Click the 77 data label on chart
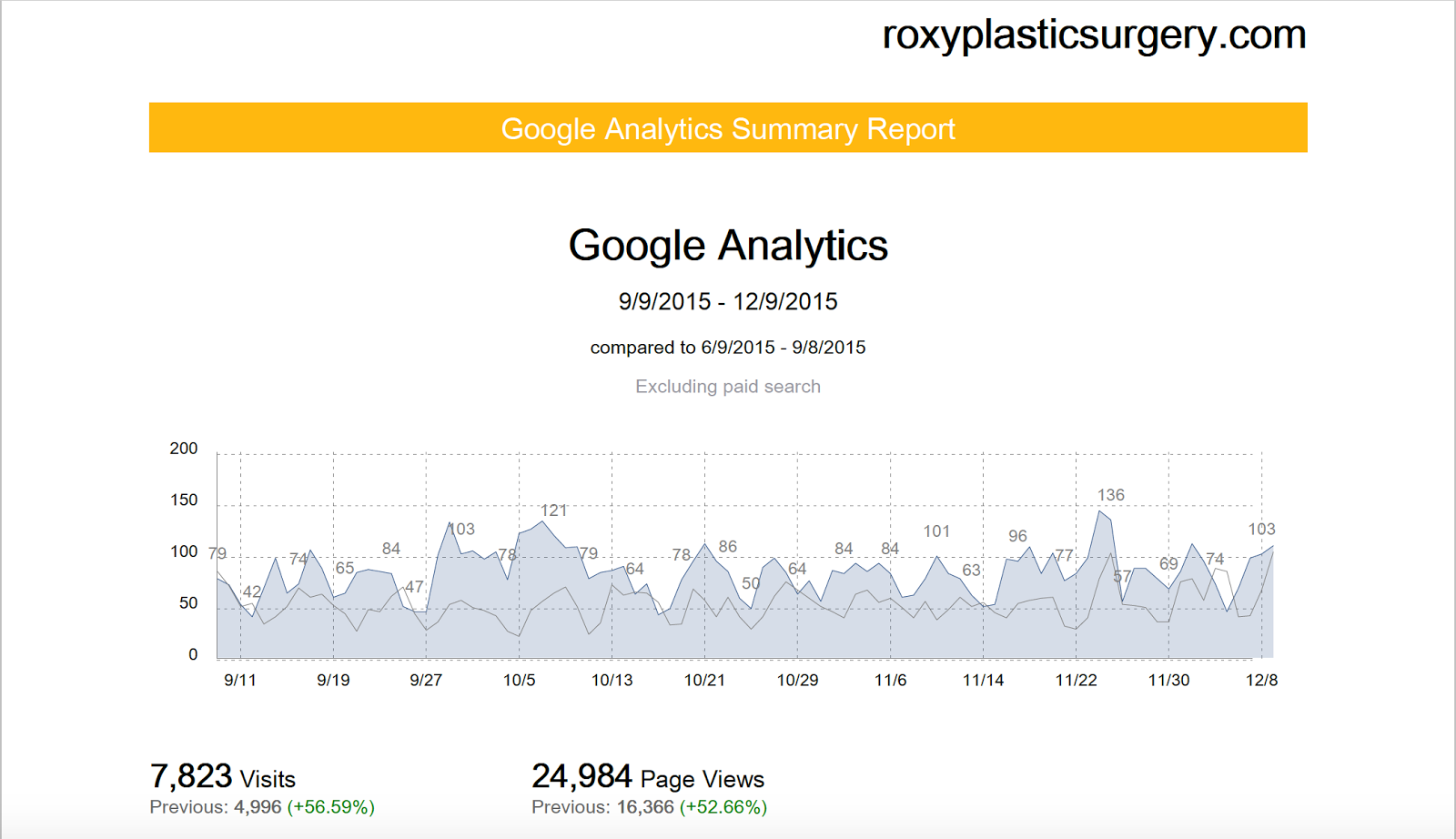 pyautogui.click(x=1065, y=555)
